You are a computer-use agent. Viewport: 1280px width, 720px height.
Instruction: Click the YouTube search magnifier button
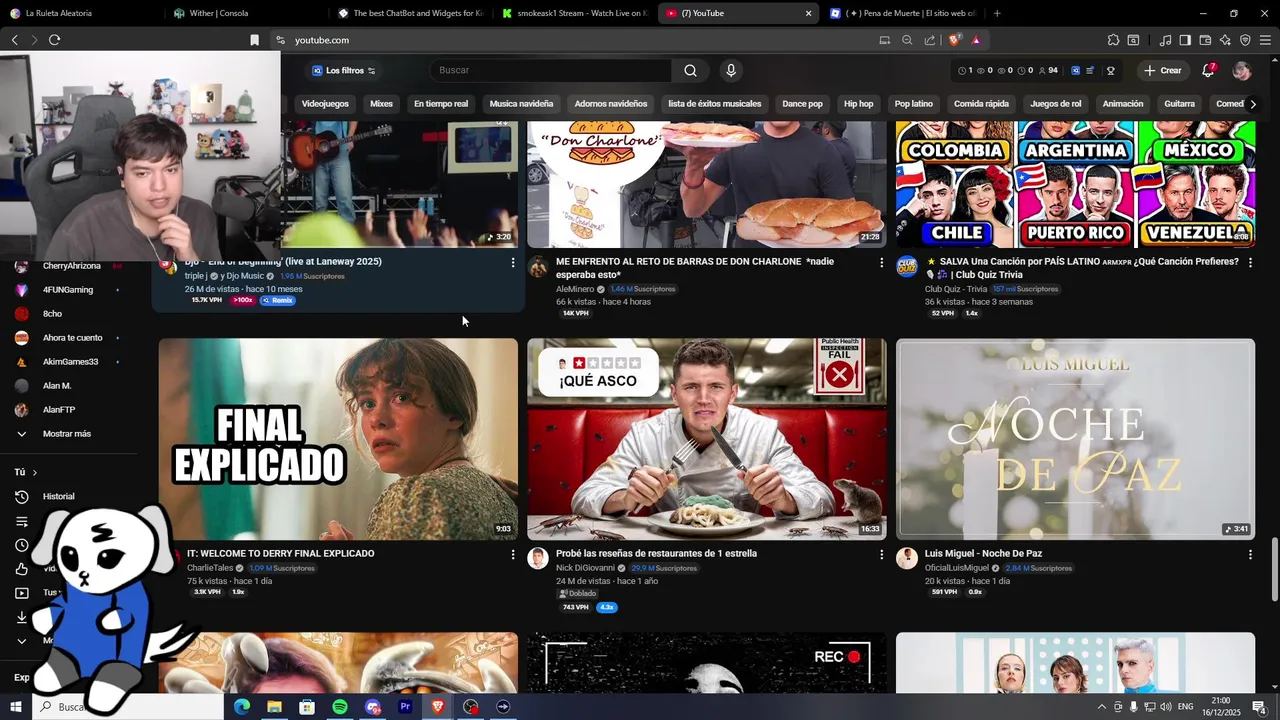pos(690,70)
